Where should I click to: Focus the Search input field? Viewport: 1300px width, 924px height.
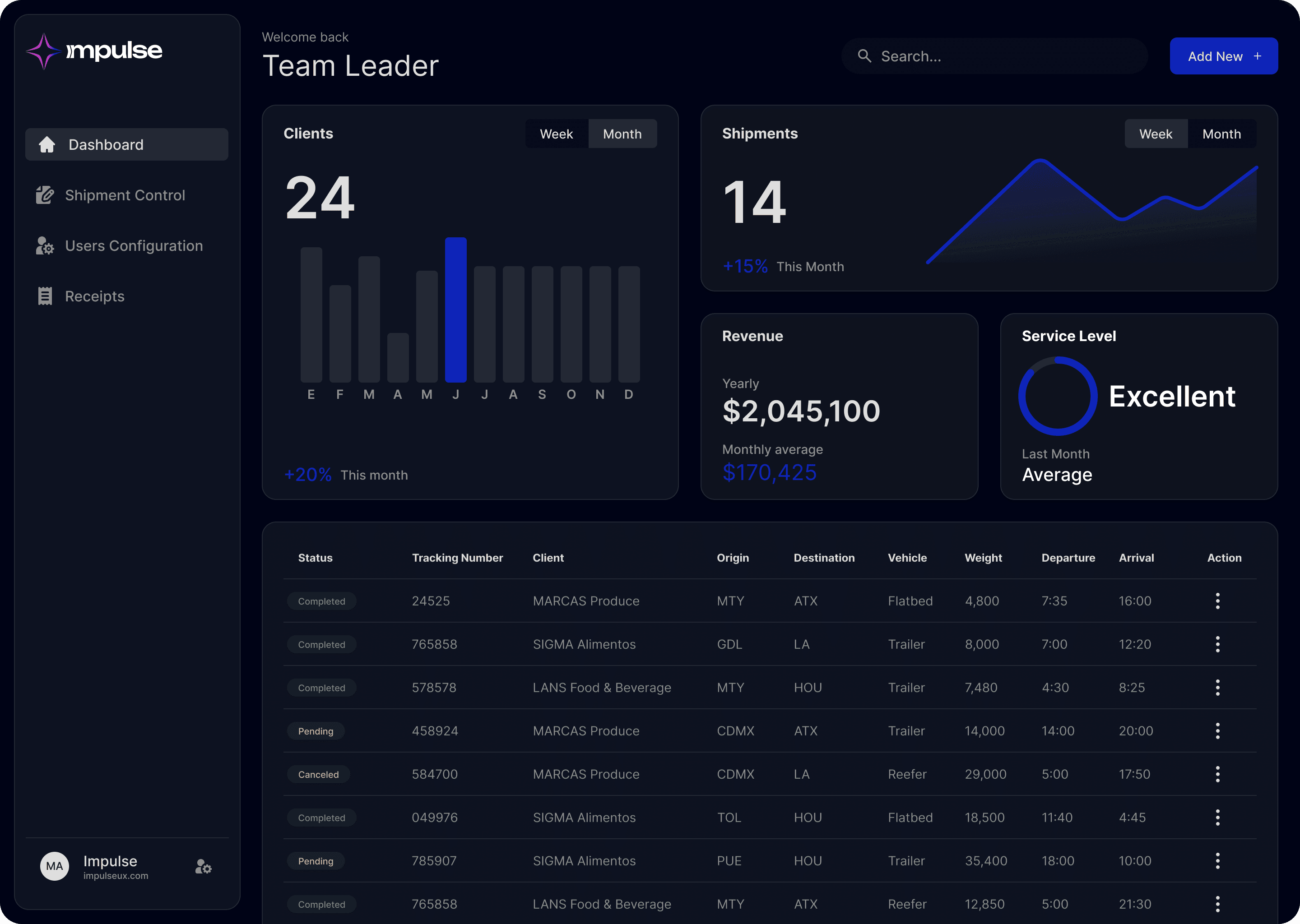pyautogui.click(x=994, y=56)
